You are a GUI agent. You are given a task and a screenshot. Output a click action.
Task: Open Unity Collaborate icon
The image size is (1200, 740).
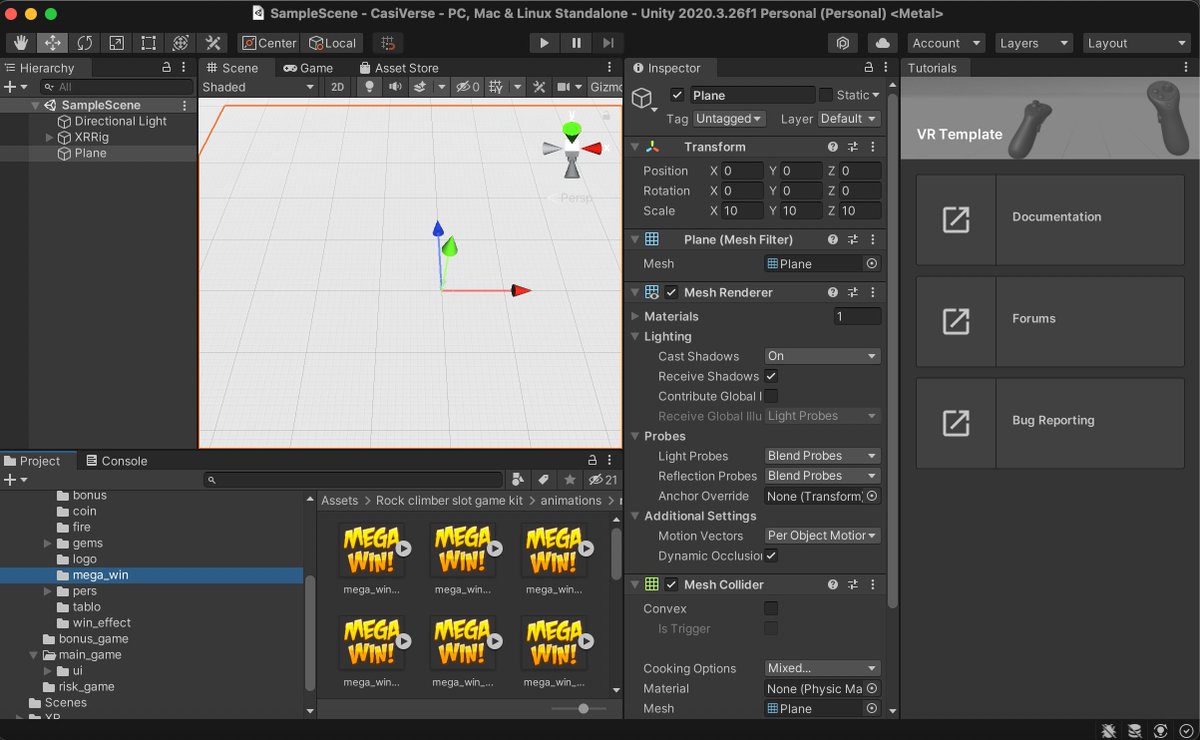(844, 43)
